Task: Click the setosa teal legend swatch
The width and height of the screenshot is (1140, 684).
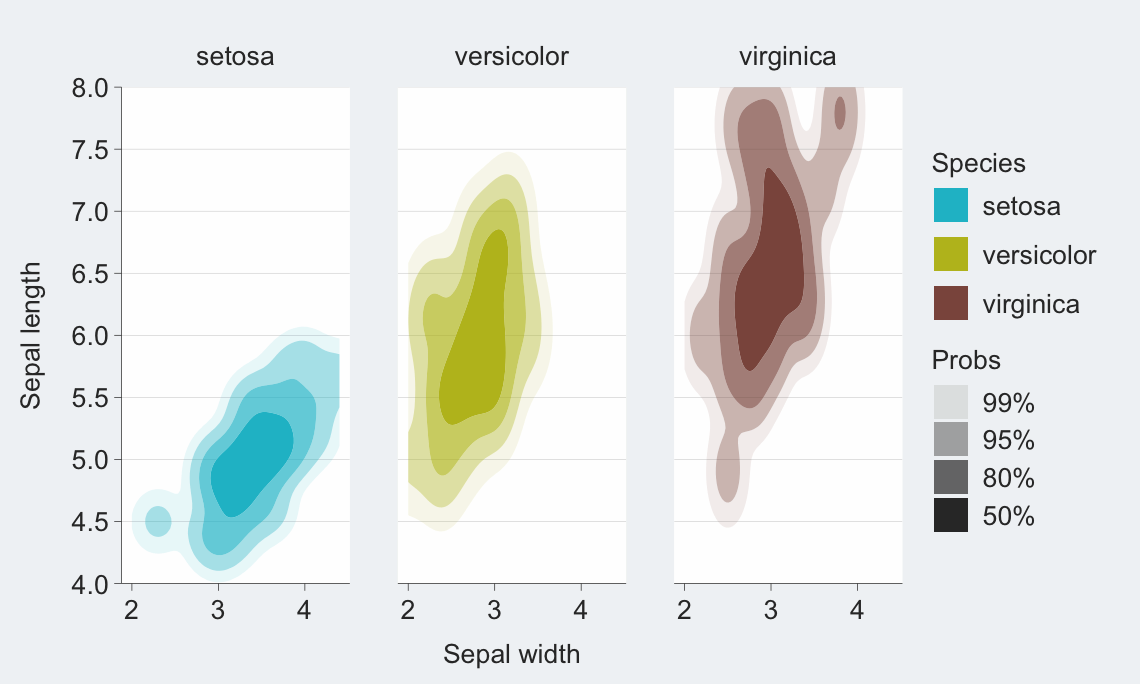Action: pyautogui.click(x=951, y=205)
